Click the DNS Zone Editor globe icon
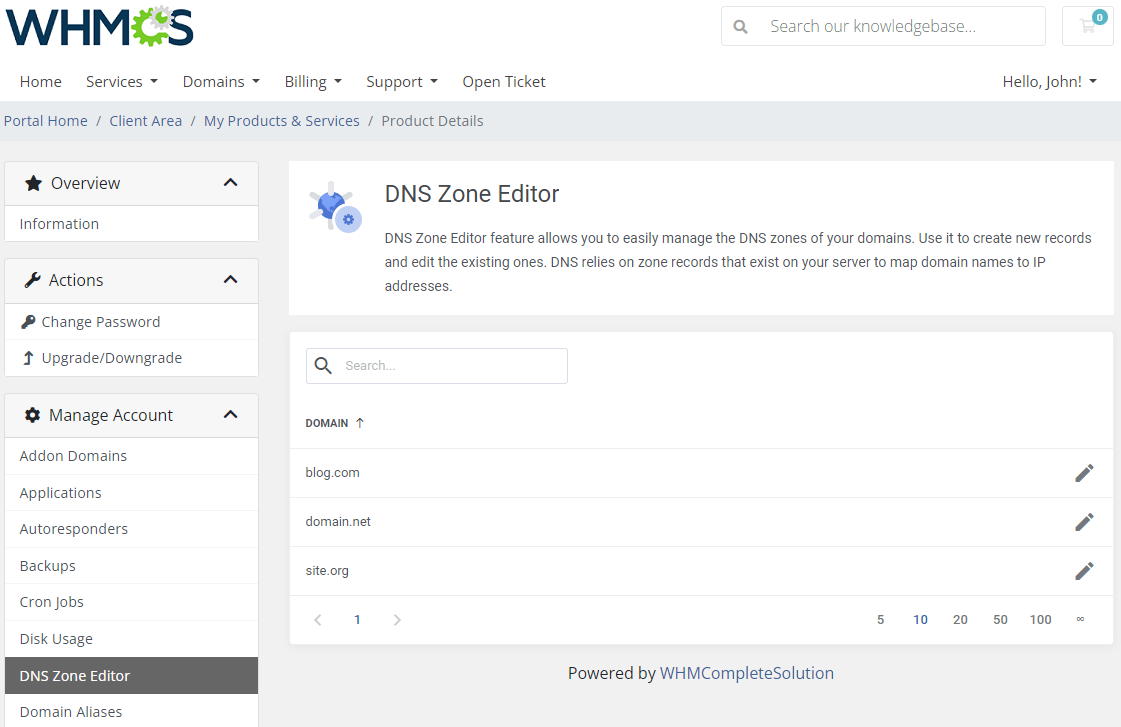This screenshot has width=1121, height=727. pos(335,207)
